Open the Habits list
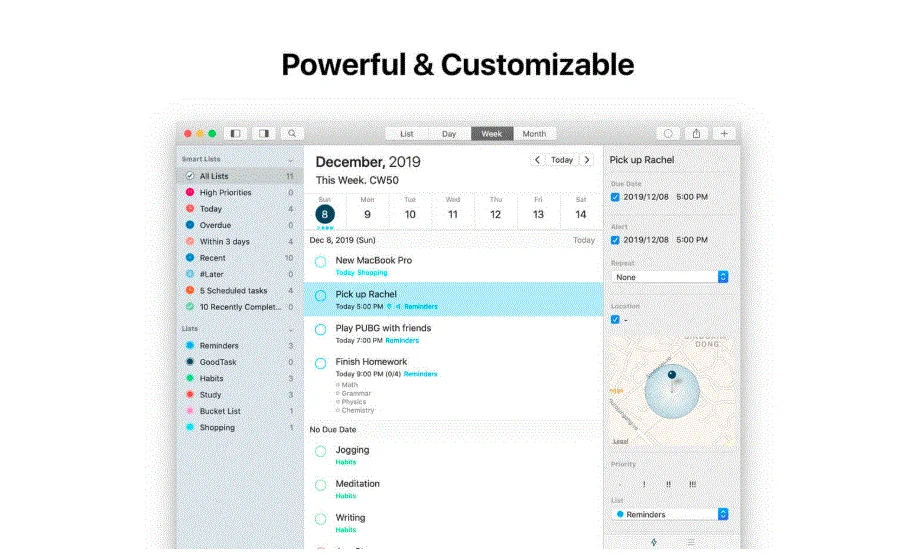The height and width of the screenshot is (560, 906). coord(239,378)
